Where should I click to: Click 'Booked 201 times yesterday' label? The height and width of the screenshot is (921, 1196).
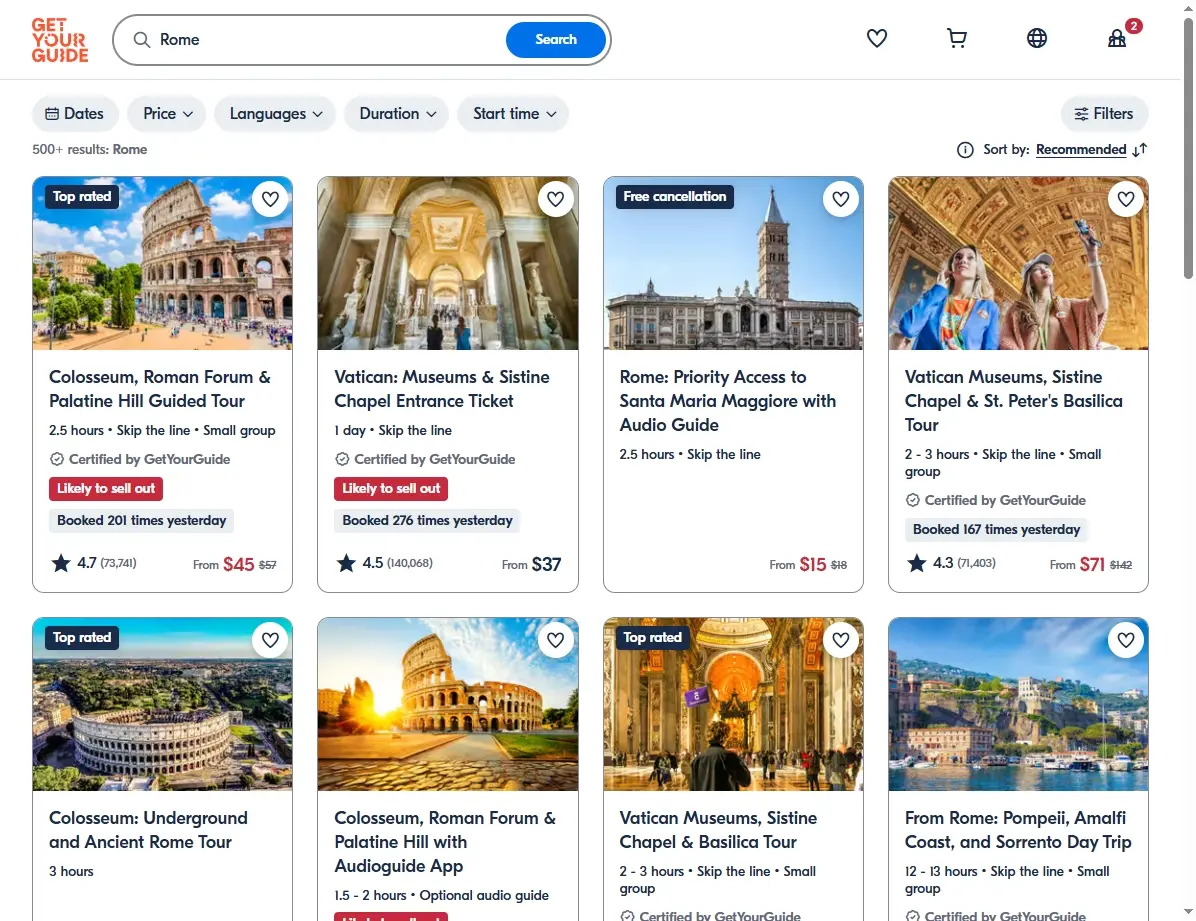pos(142,520)
